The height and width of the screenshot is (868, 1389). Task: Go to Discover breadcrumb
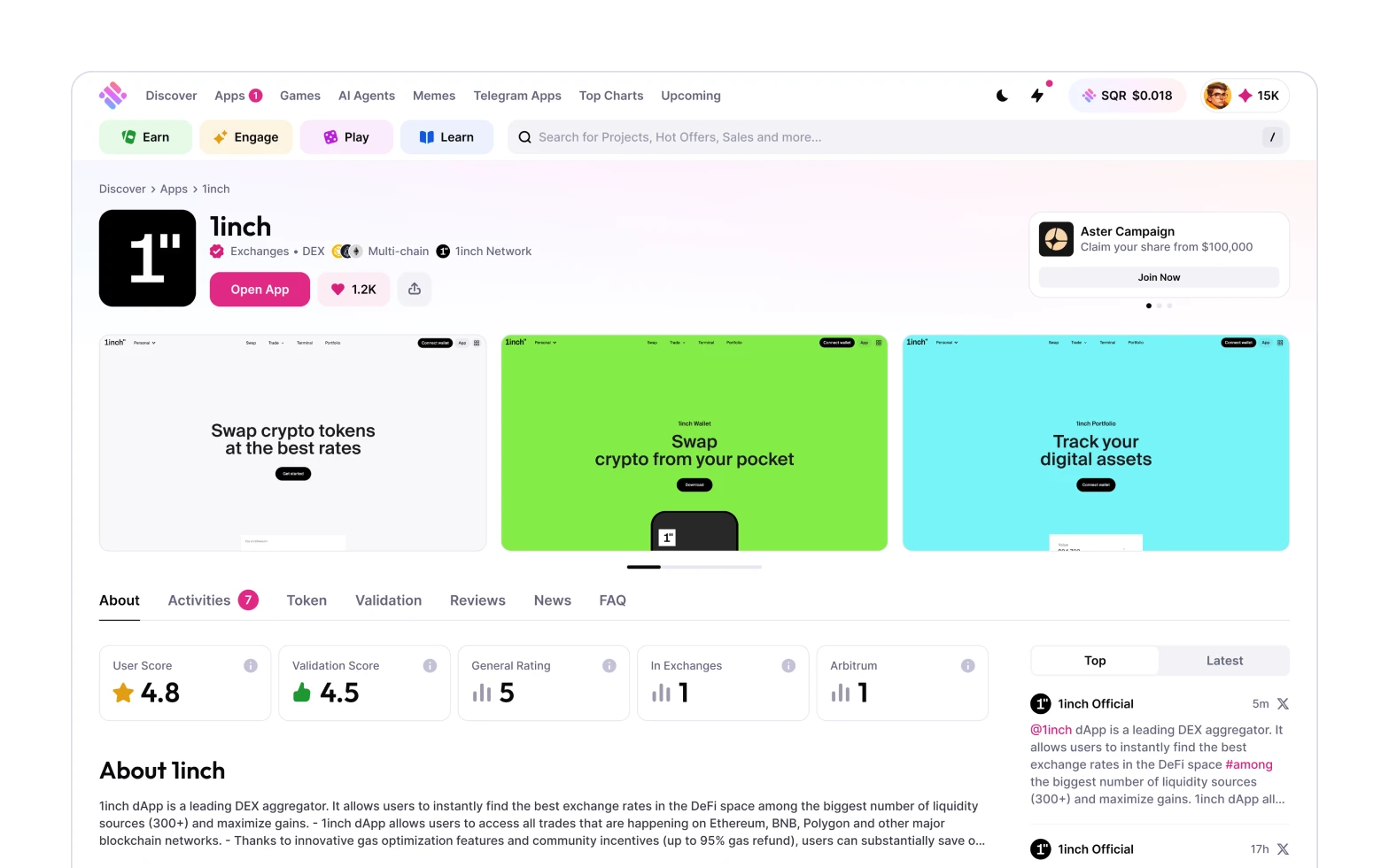(122, 189)
